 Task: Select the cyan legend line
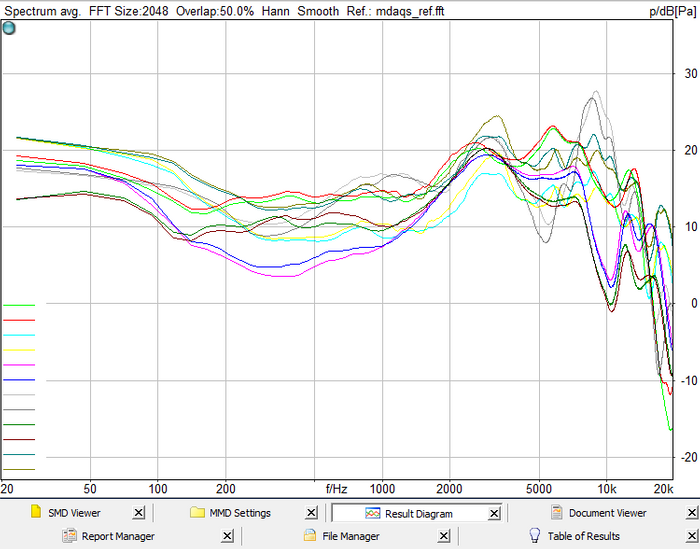(x=19, y=335)
